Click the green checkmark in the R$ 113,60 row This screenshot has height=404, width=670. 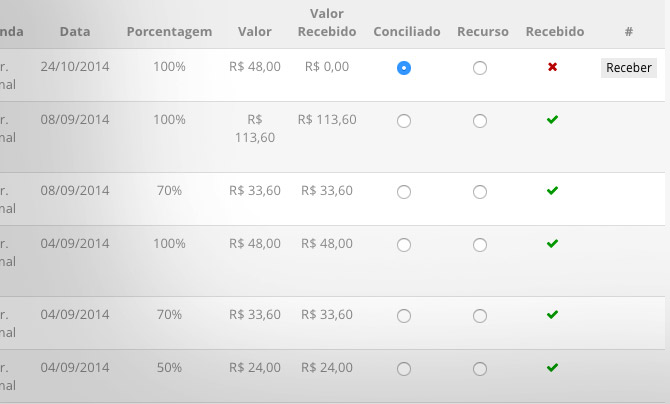coord(552,120)
